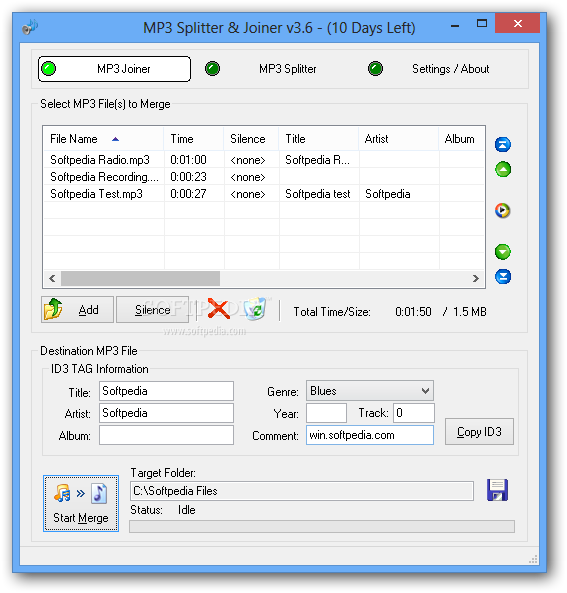Image resolution: width=567 pixels, height=593 pixels.
Task: Click the Add files button
Action: [x=77, y=309]
